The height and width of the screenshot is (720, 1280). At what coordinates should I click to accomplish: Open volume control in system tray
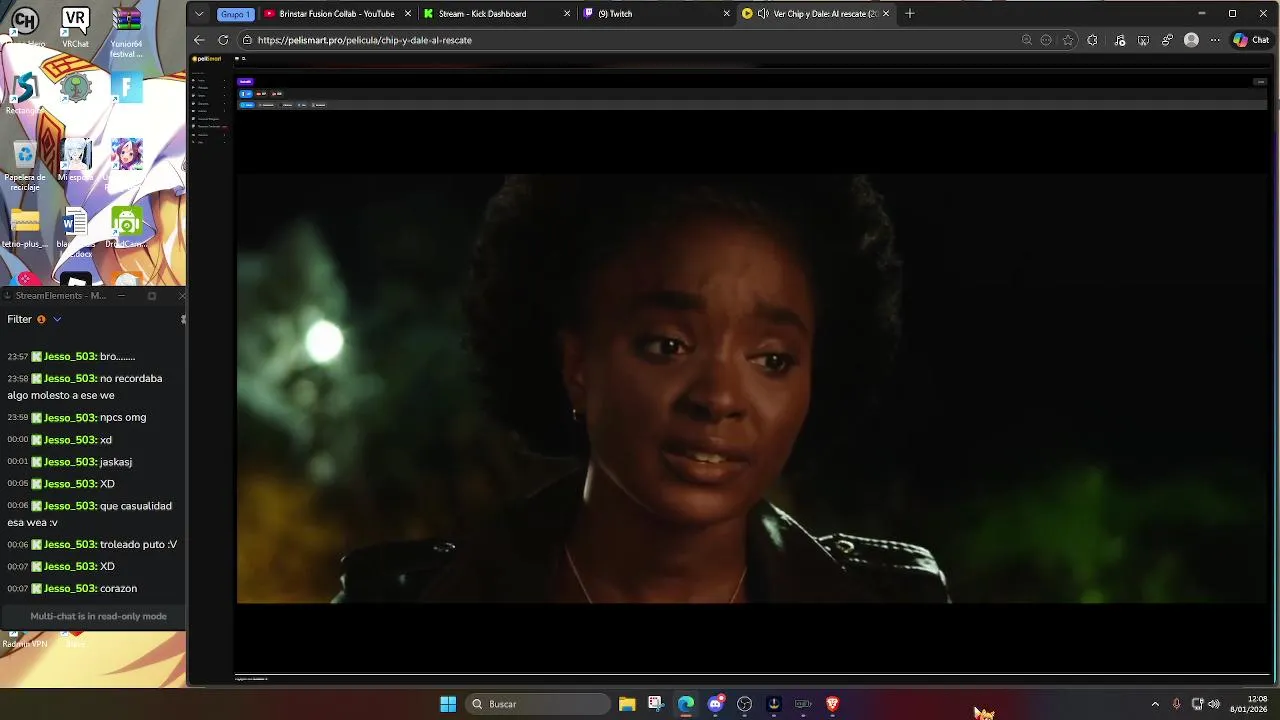pos(1214,704)
